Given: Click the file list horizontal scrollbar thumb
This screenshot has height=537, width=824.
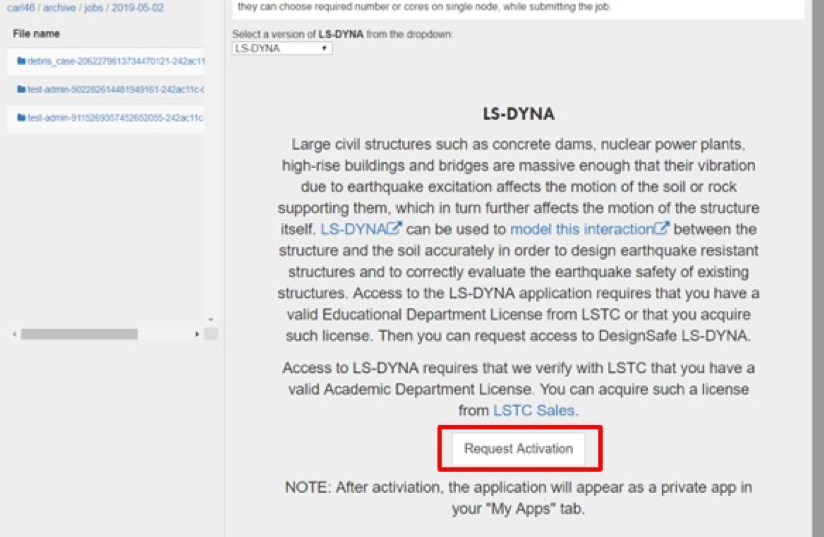Looking at the screenshot, I should pos(79,334).
